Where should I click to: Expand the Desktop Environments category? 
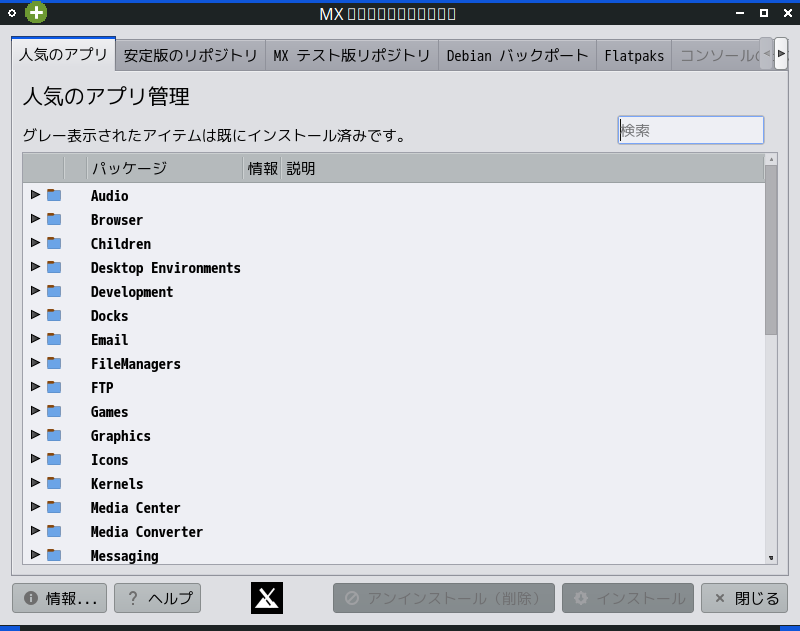(35, 266)
